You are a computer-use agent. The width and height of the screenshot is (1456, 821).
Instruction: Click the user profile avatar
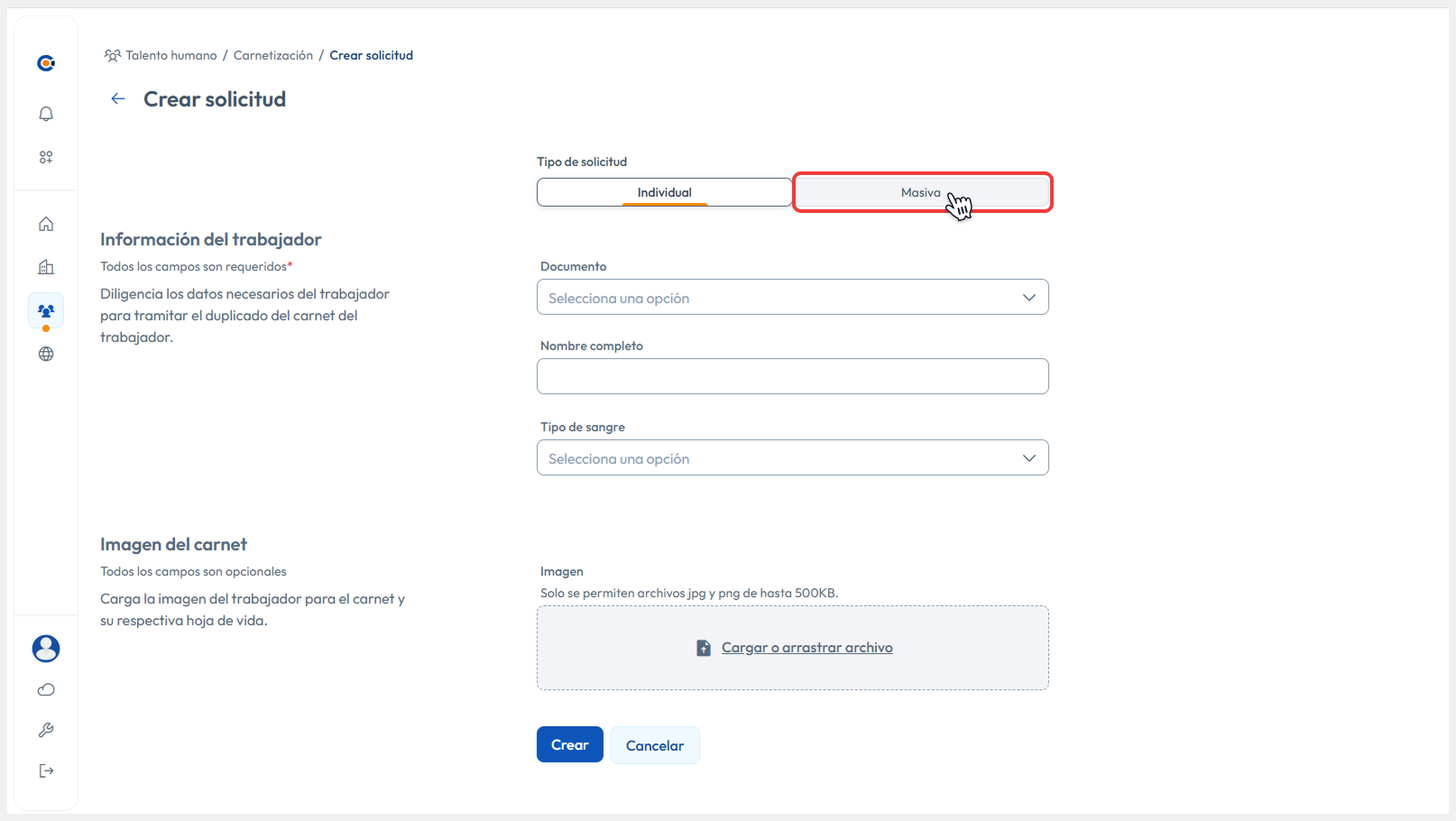[45, 648]
